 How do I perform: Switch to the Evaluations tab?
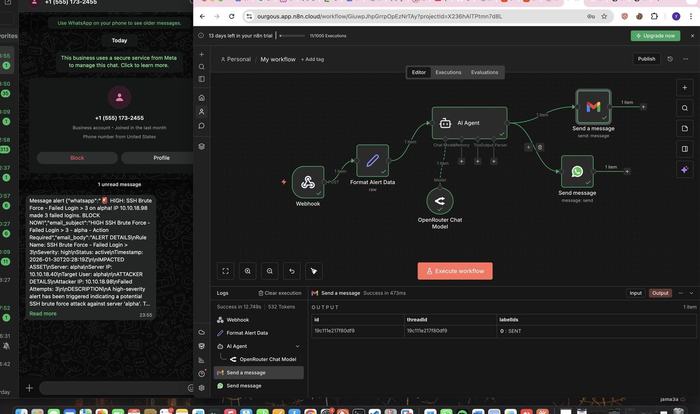click(484, 72)
